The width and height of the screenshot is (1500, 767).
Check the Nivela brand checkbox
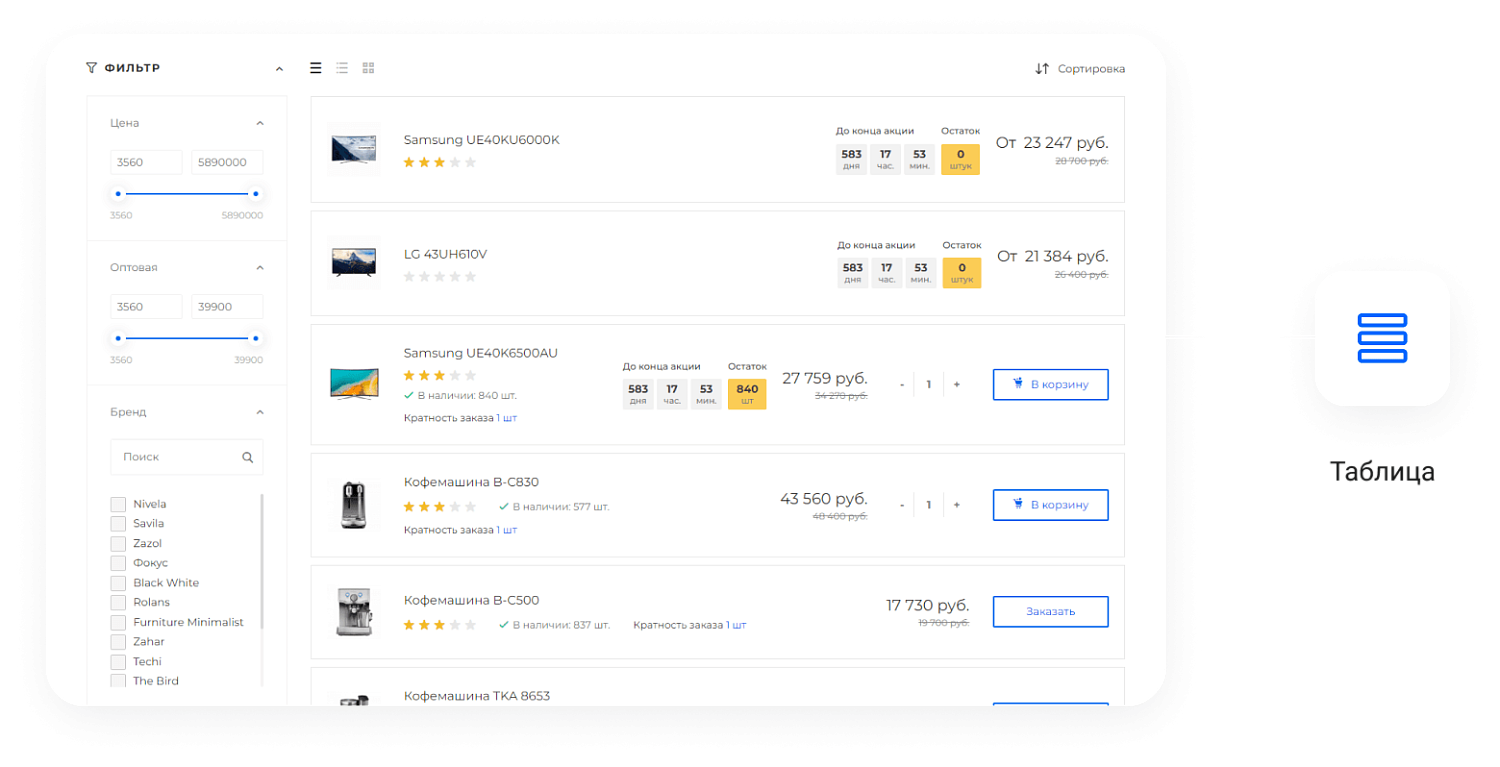[118, 504]
